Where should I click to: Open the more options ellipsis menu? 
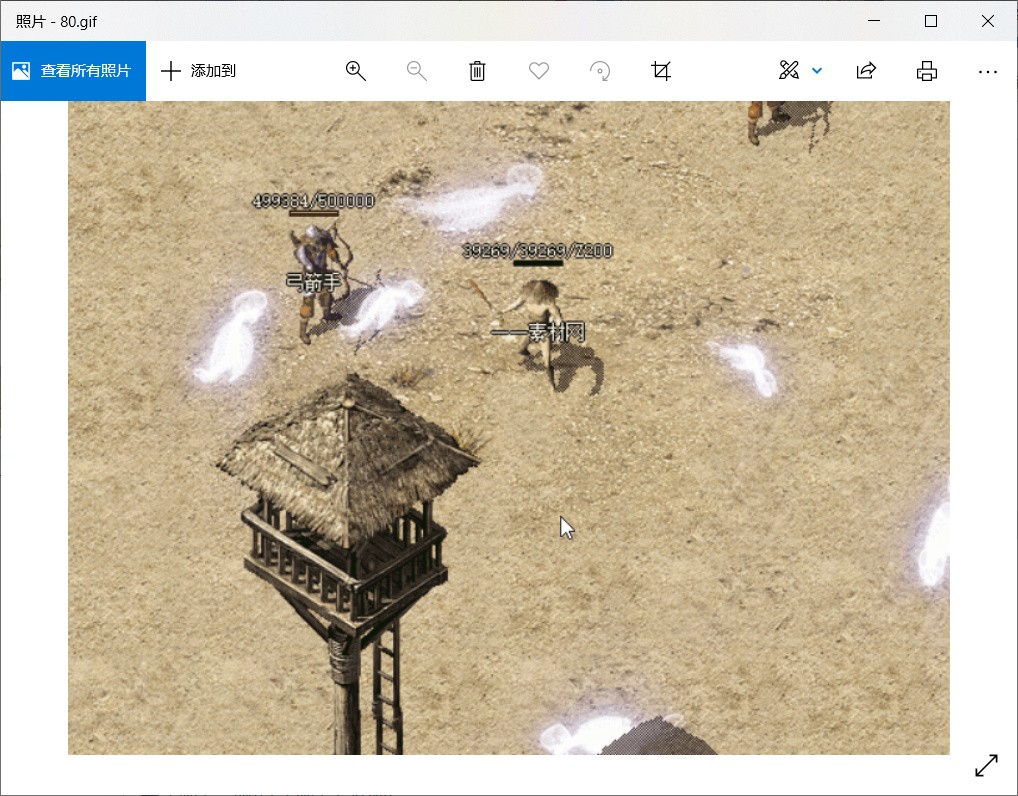tap(987, 71)
